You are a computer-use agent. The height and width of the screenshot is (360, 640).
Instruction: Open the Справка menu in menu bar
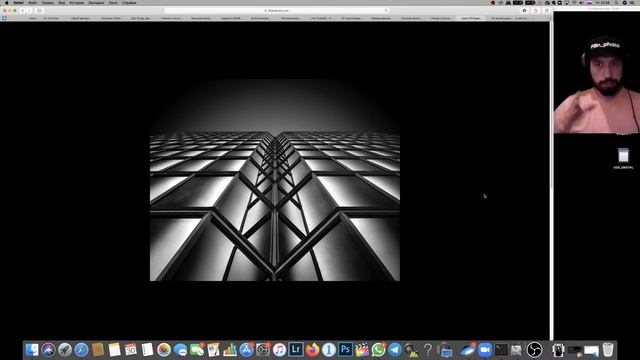coord(129,2)
